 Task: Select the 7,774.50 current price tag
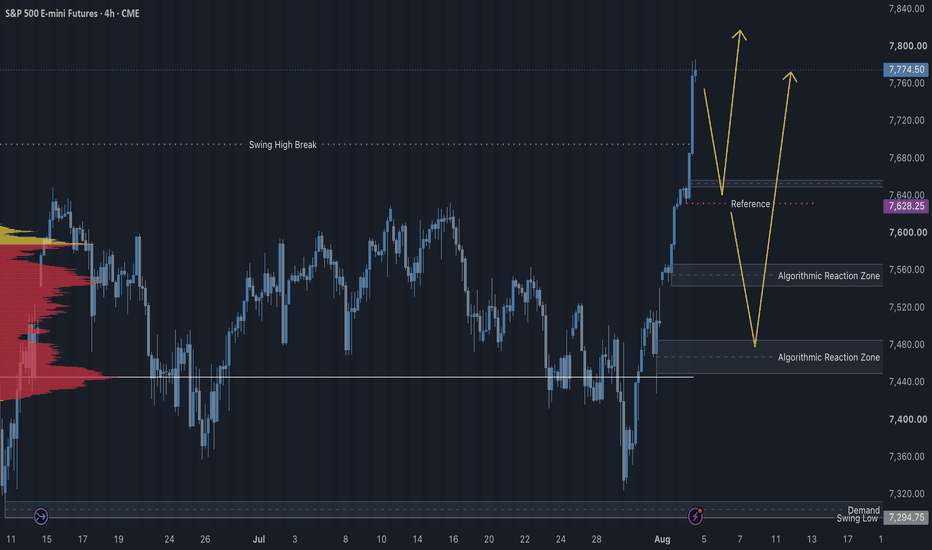coord(906,70)
